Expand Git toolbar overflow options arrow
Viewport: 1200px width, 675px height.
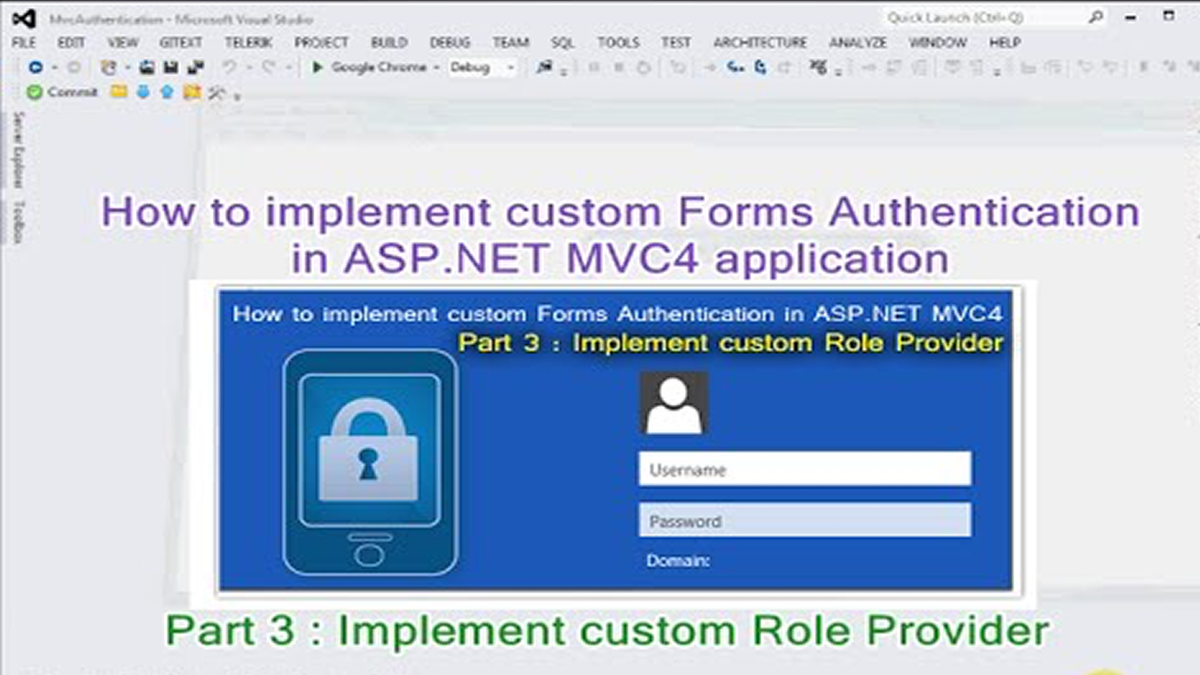tap(237, 97)
